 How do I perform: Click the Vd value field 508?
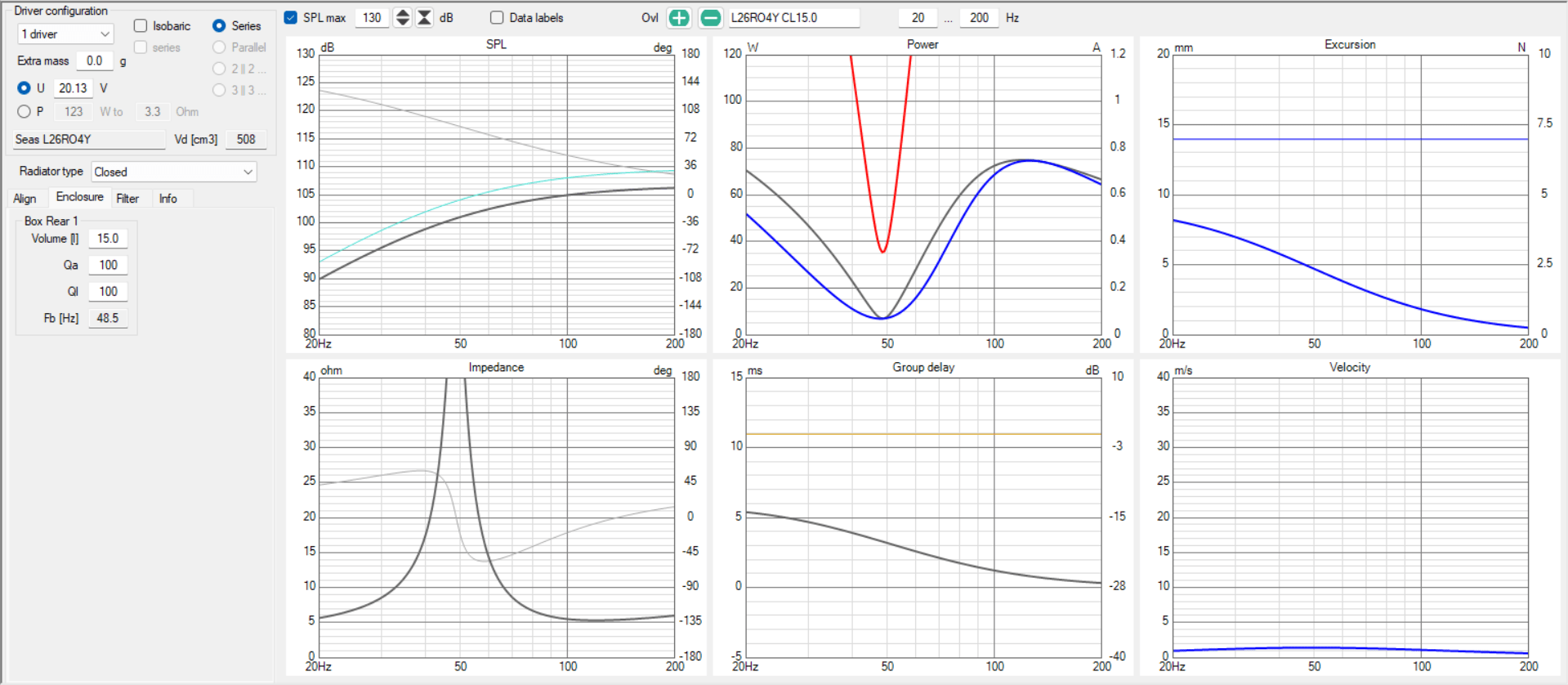tap(246, 139)
